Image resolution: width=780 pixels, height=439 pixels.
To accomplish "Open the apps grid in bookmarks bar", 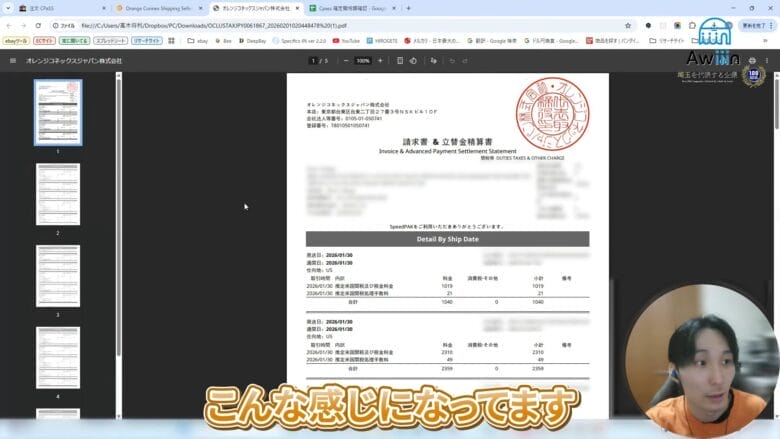I will [172, 41].
